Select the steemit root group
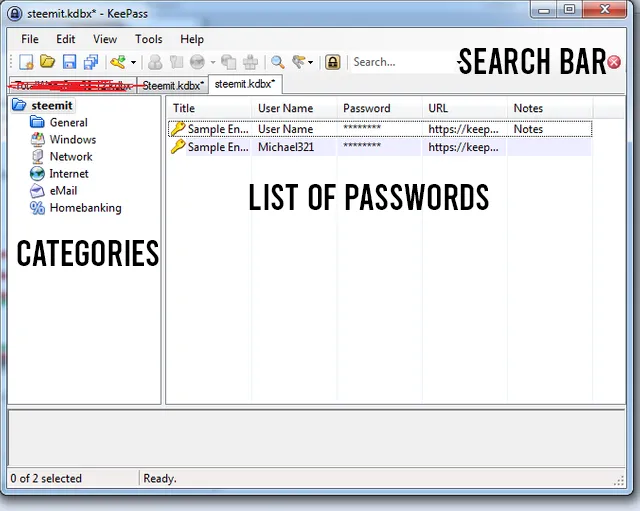Image resolution: width=640 pixels, height=511 pixels. pos(52,105)
